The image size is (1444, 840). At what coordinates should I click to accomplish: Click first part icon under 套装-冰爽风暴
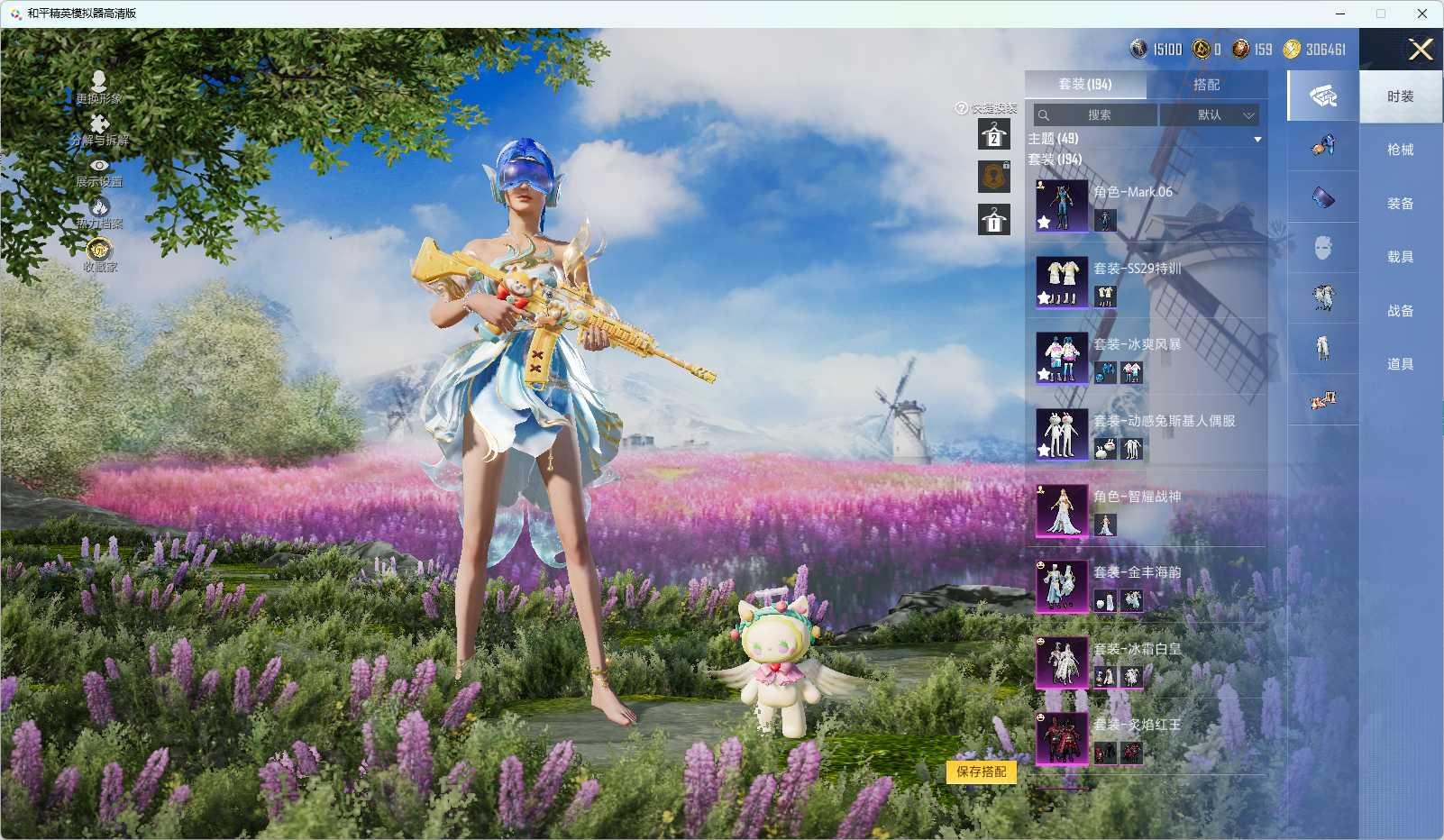1105,372
